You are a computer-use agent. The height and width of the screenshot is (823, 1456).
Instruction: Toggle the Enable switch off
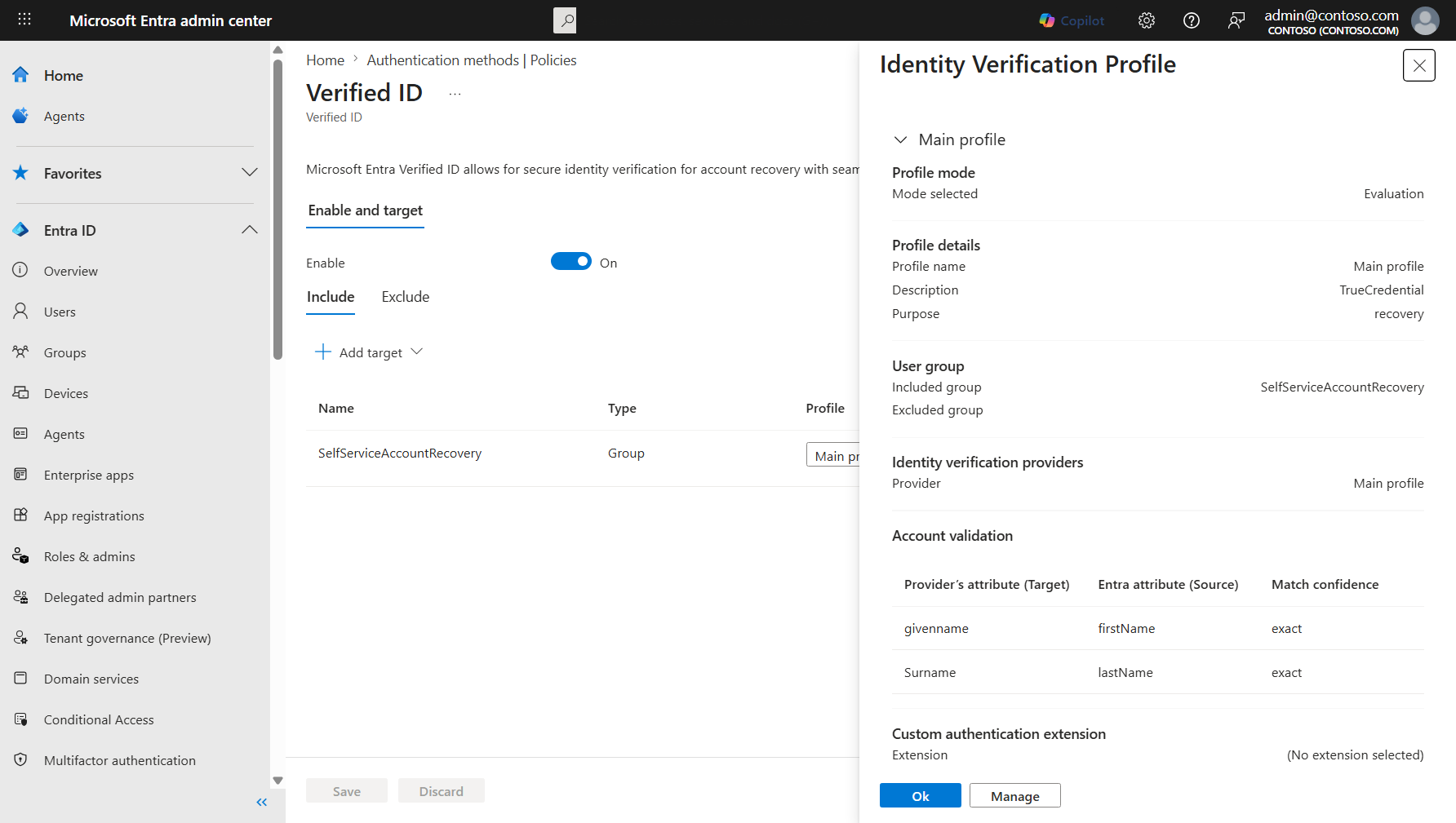tap(571, 262)
